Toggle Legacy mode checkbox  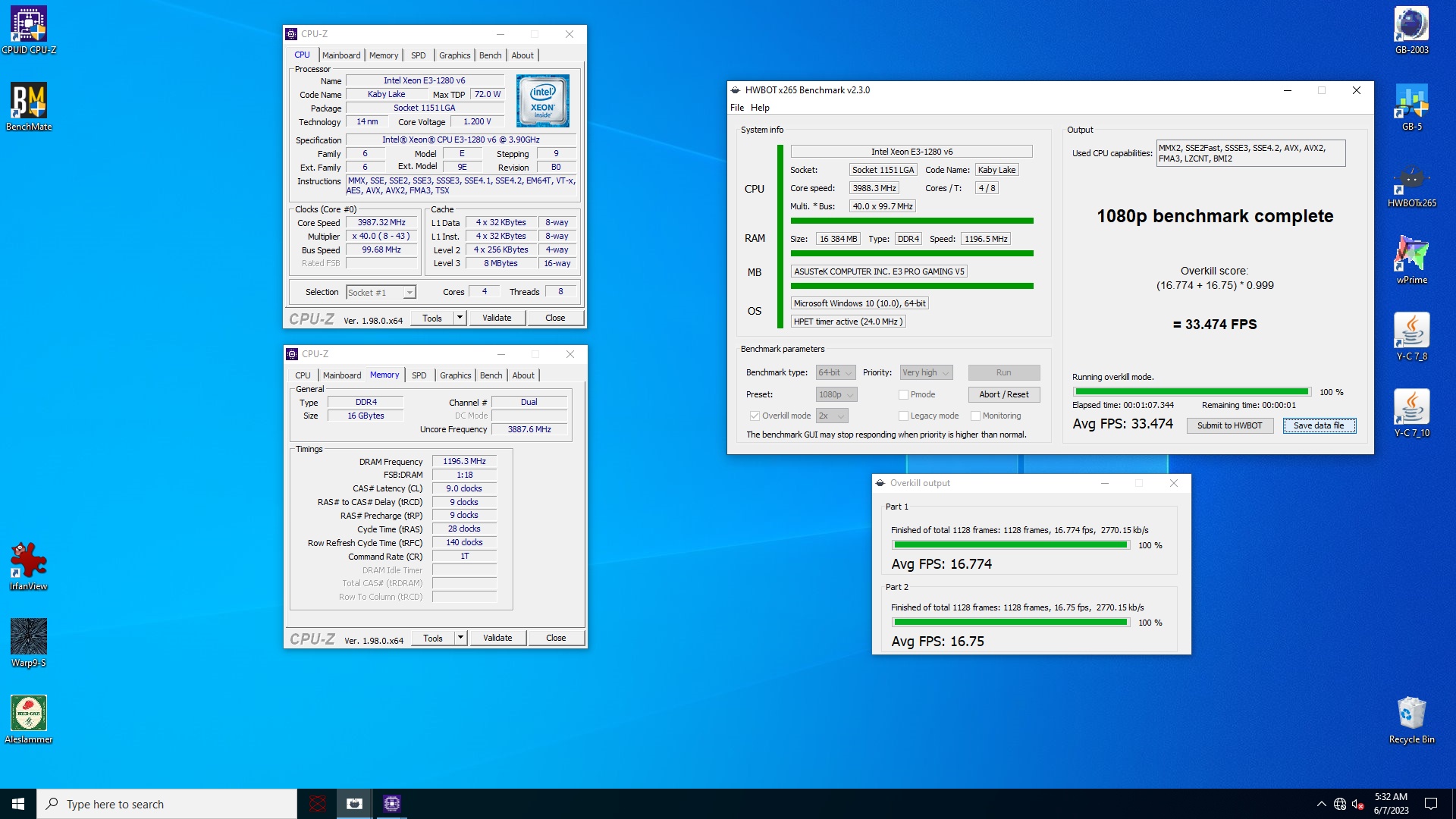coord(903,416)
